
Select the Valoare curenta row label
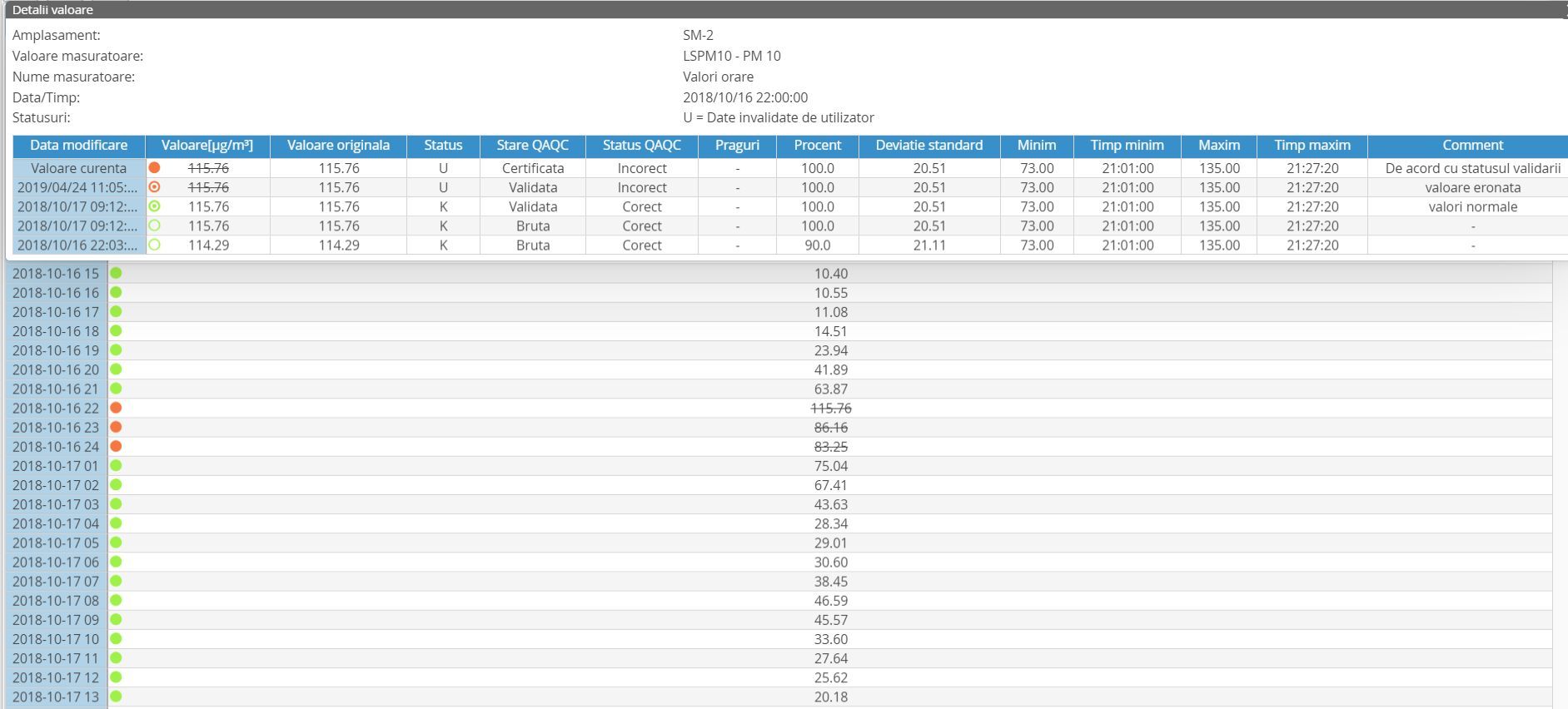click(x=79, y=168)
